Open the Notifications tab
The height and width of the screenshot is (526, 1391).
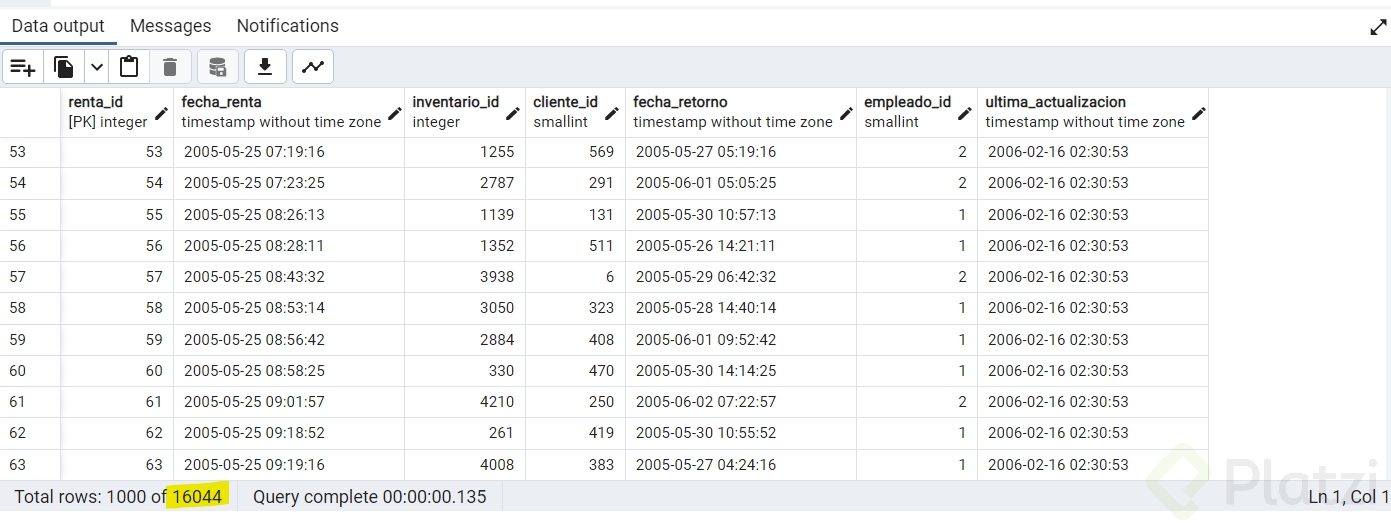tap(287, 26)
